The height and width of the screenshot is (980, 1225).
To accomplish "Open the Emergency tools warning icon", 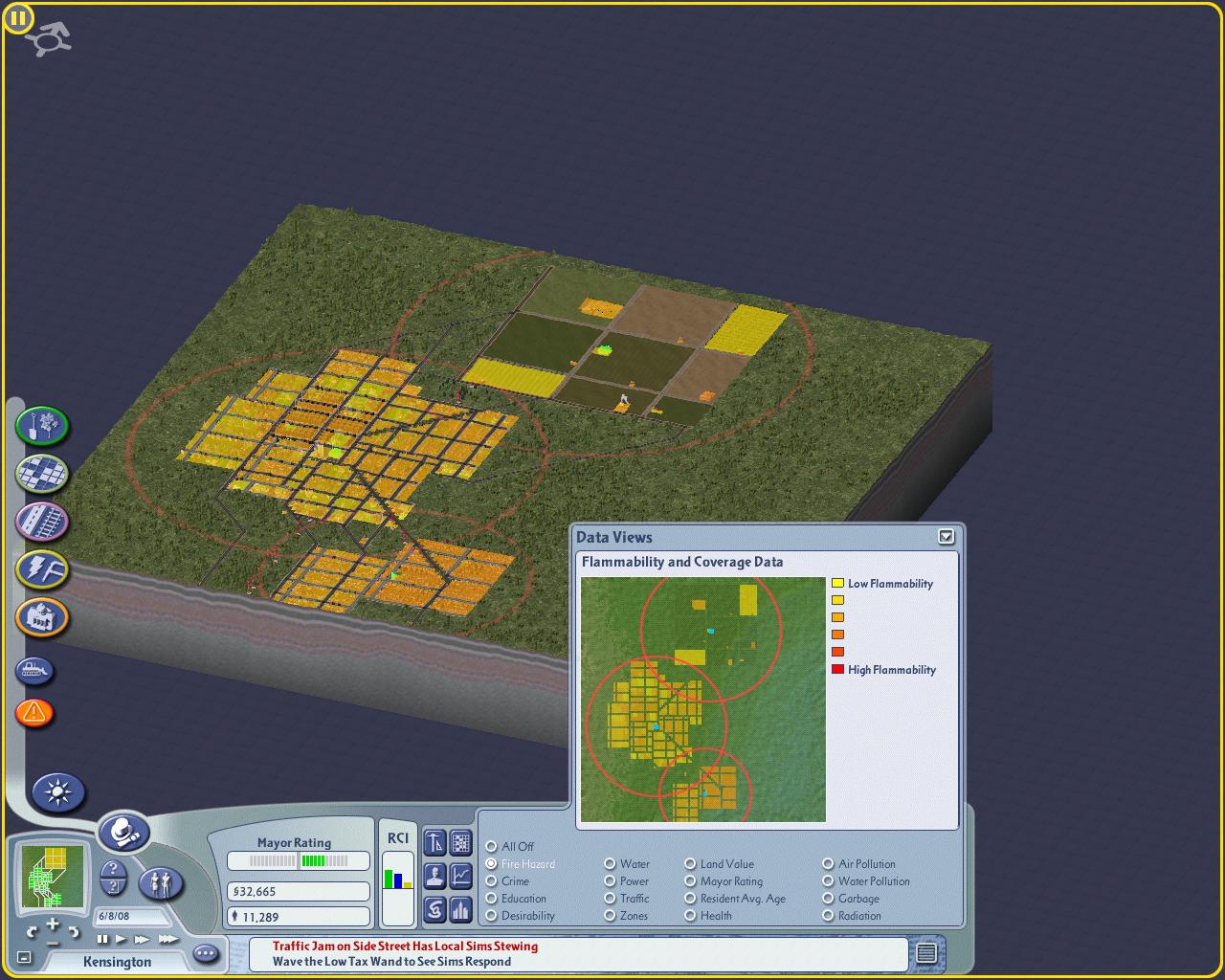I will point(34,712).
